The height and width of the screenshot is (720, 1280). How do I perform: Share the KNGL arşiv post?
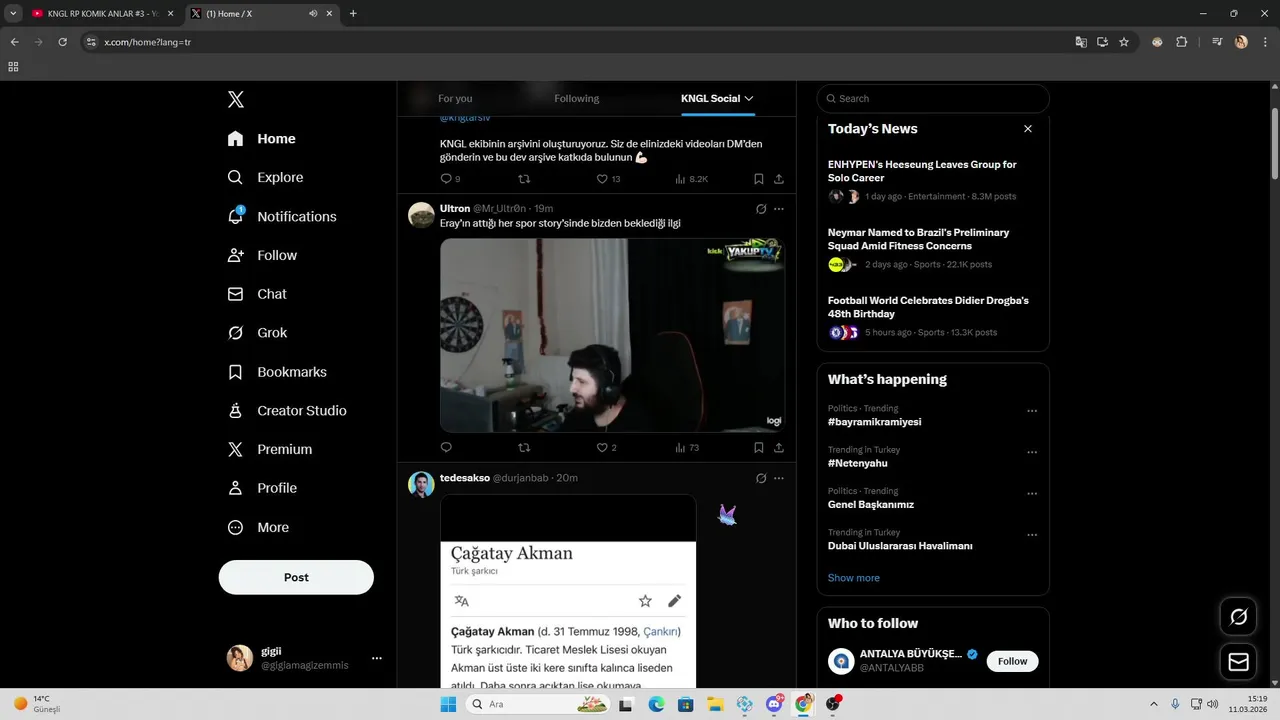point(779,179)
